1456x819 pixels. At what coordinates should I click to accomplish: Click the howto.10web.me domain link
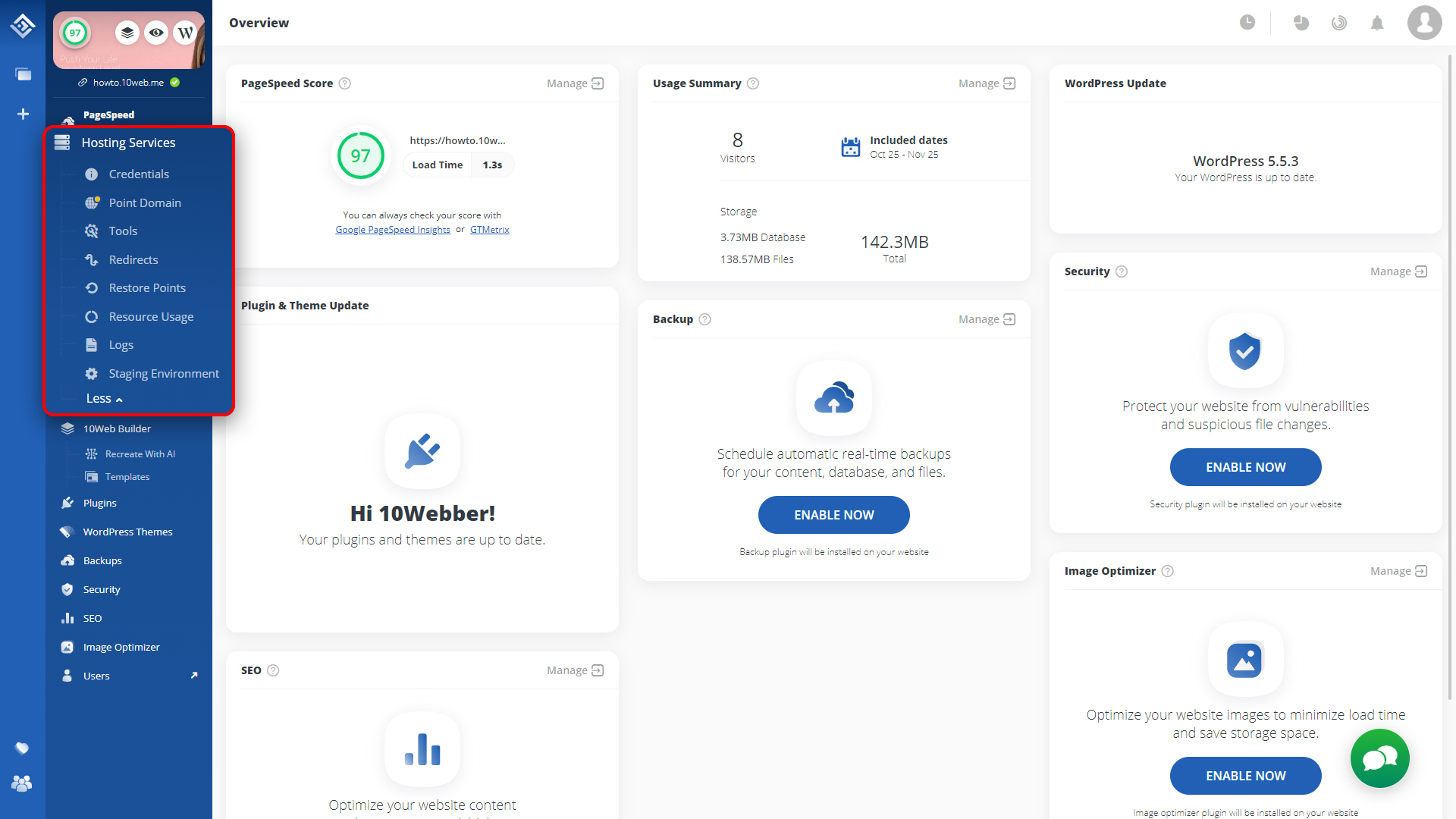click(128, 83)
